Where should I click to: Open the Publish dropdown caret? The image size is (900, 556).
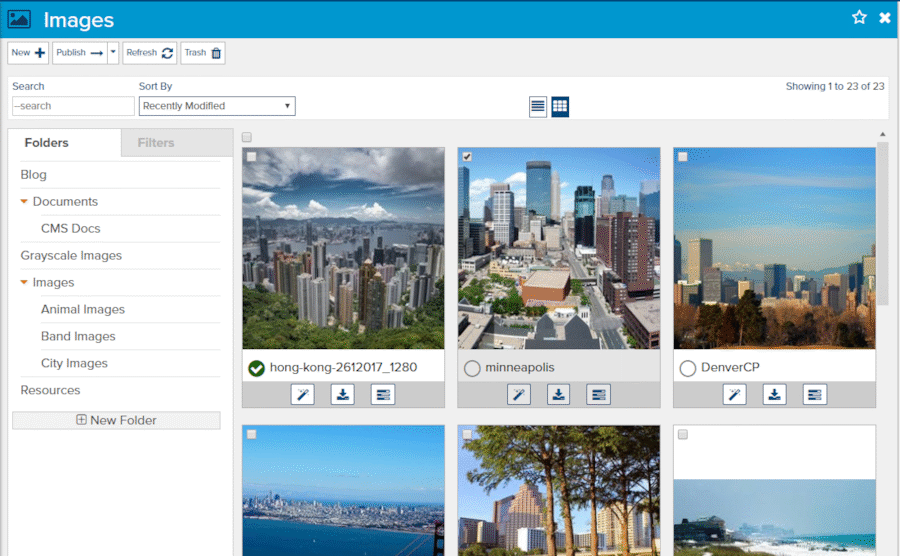[x=113, y=53]
